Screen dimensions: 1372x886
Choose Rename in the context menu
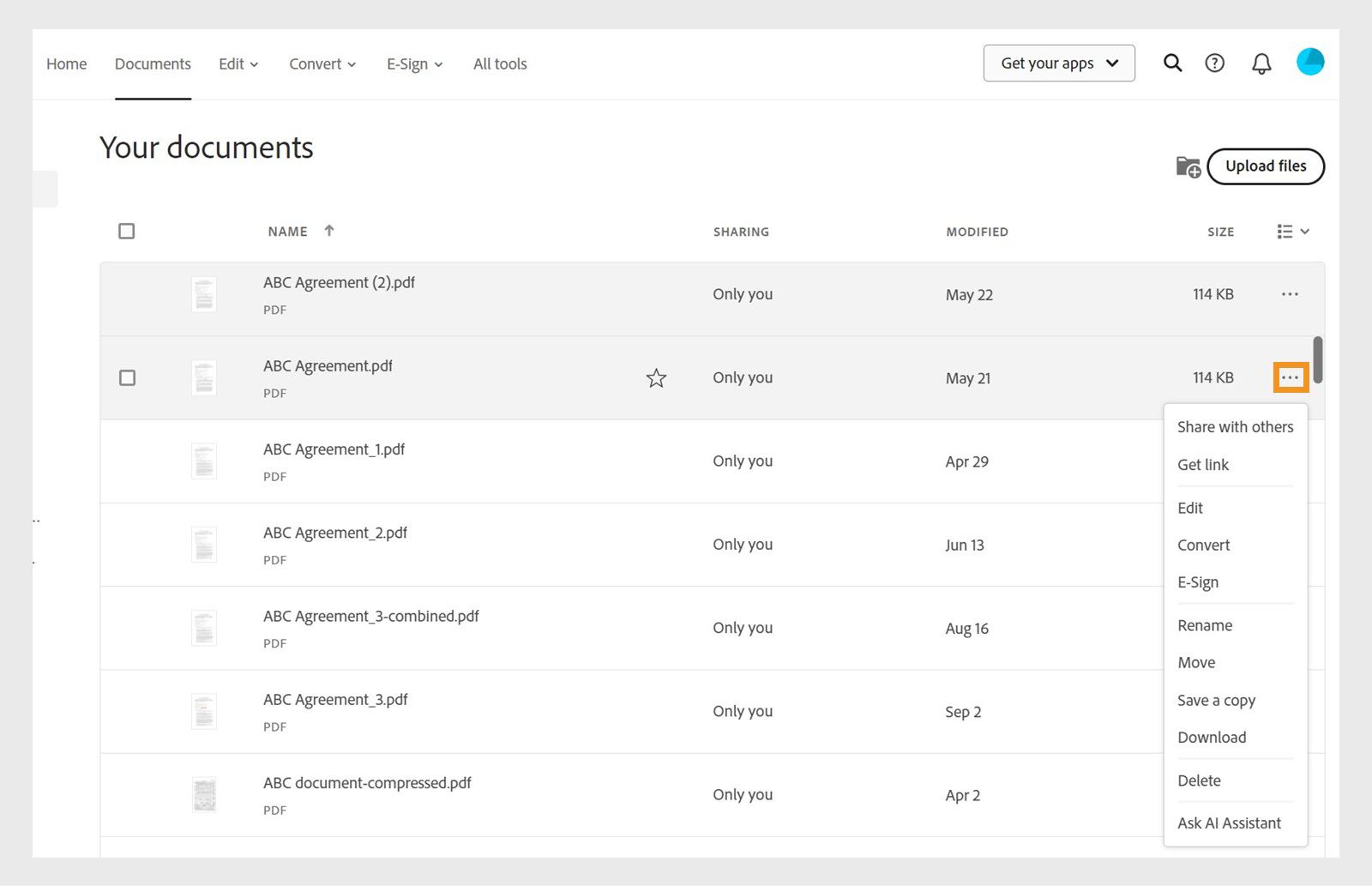point(1205,625)
